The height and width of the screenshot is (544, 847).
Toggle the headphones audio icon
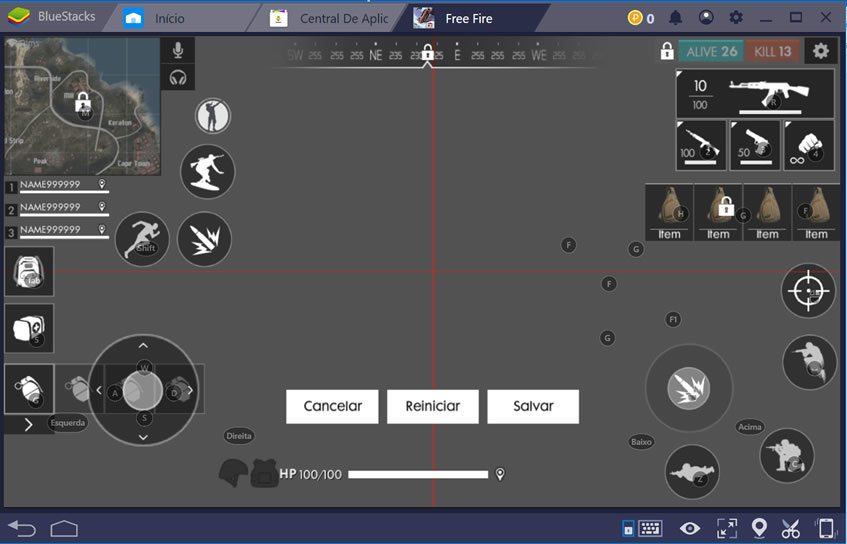click(178, 77)
